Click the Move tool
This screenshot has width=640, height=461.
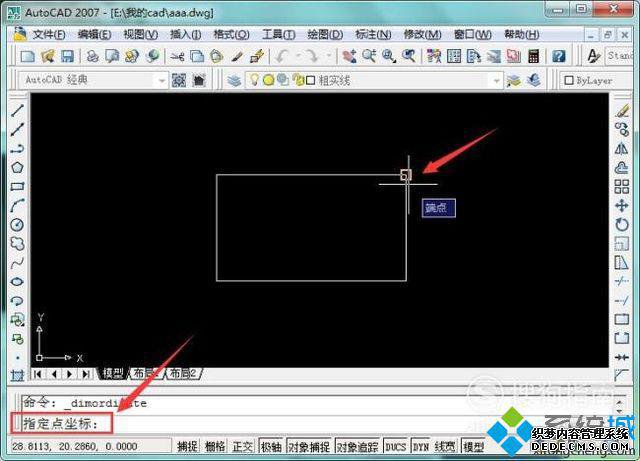pyautogui.click(x=622, y=205)
